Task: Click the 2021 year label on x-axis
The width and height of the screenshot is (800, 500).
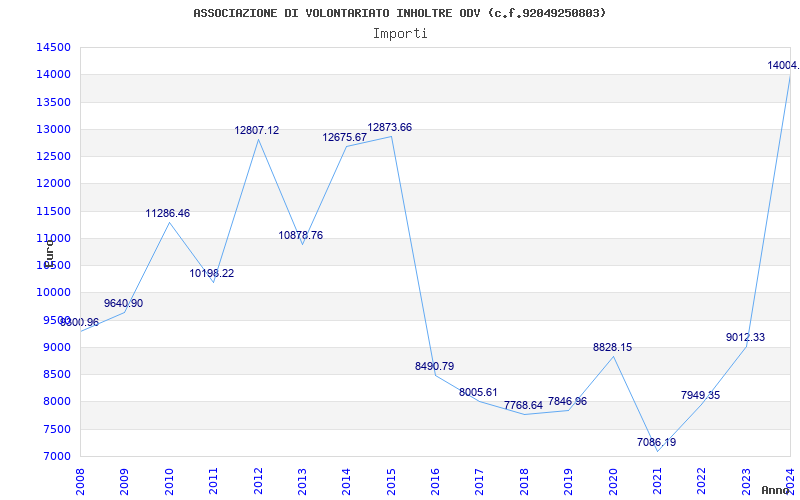Action: tap(657, 481)
